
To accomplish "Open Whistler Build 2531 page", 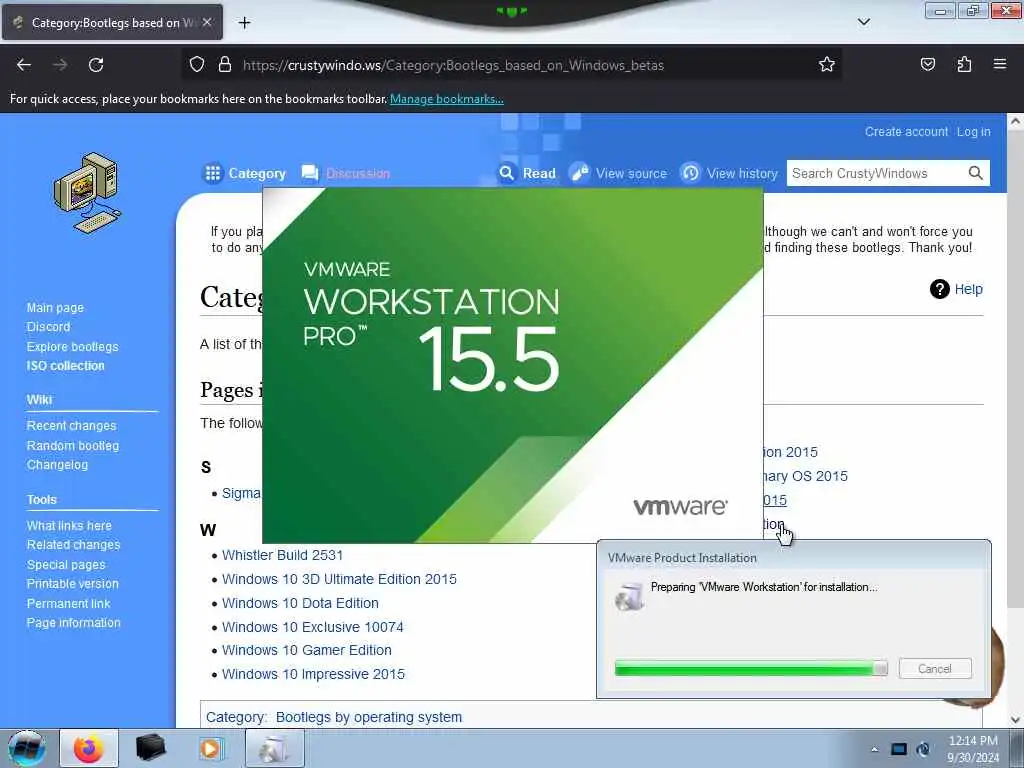I will coord(282,555).
